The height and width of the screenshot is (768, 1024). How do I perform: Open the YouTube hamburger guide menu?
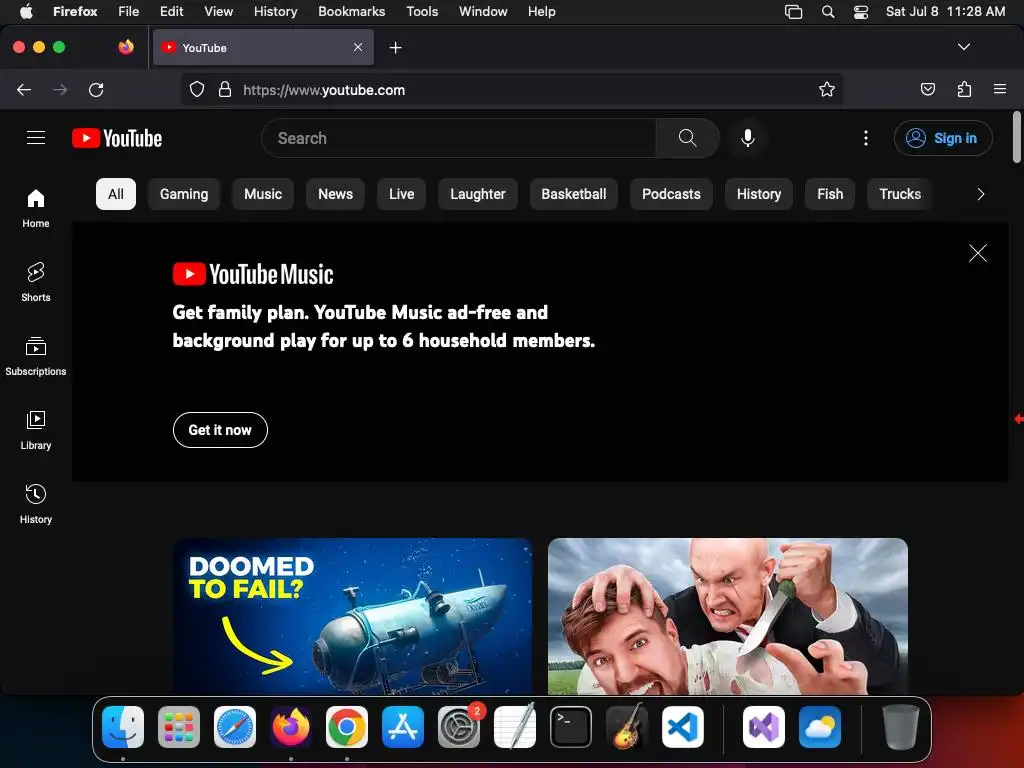tap(36, 138)
